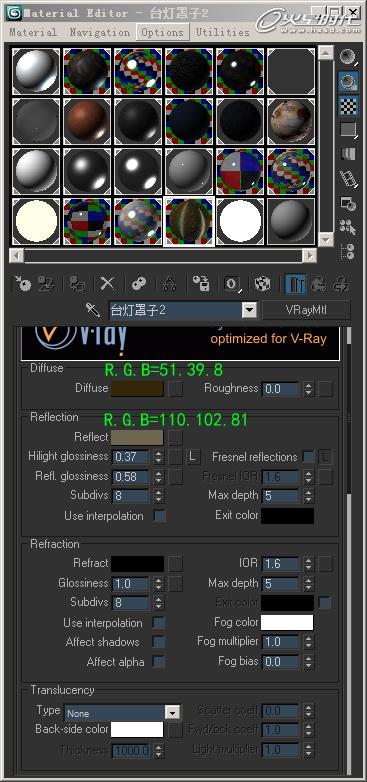
Task: Pick material with the eyedropper icon
Action: click(93, 310)
